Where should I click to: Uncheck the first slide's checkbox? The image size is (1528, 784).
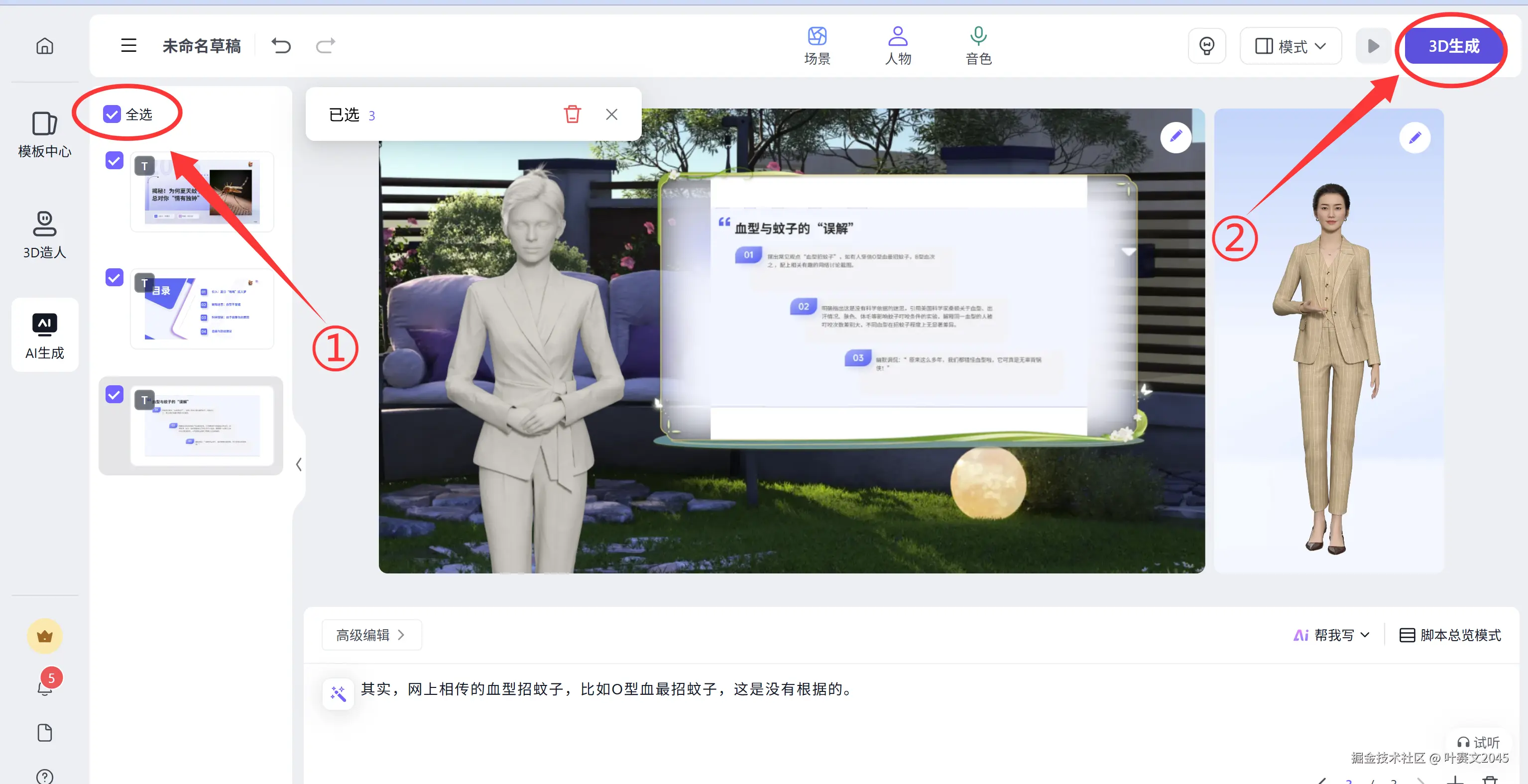(x=114, y=160)
